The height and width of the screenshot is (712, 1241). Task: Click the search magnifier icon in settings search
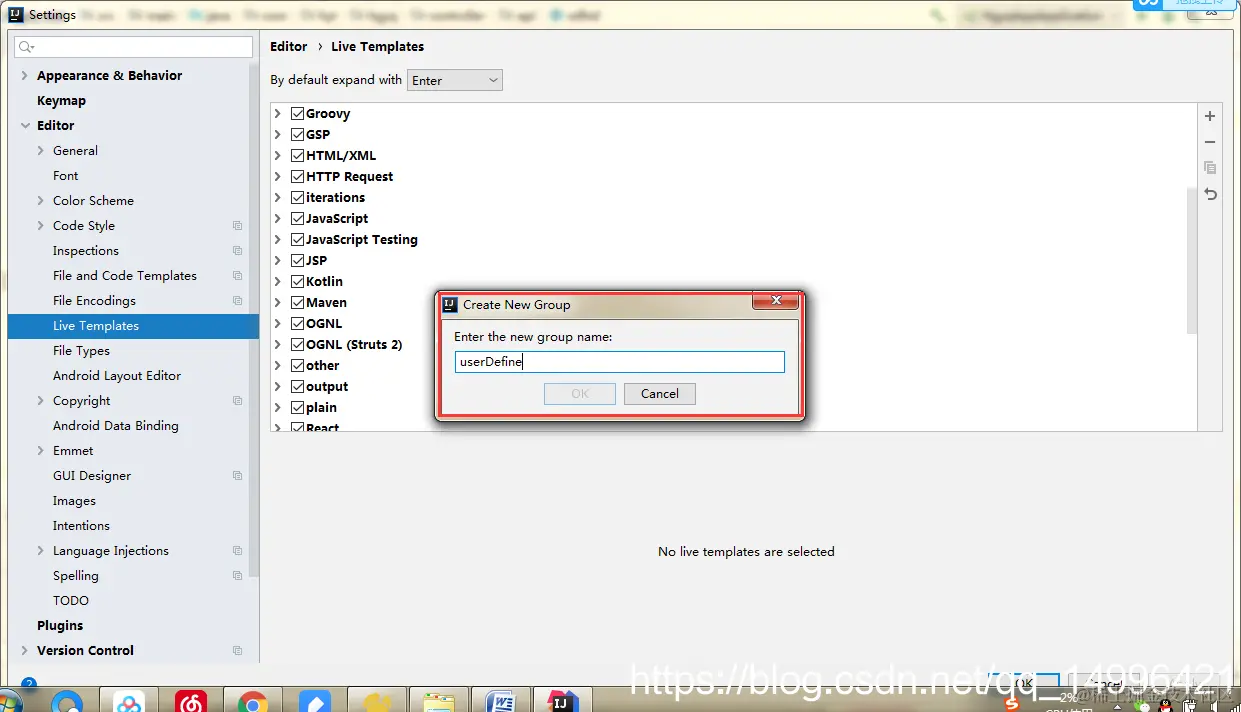click(27, 47)
